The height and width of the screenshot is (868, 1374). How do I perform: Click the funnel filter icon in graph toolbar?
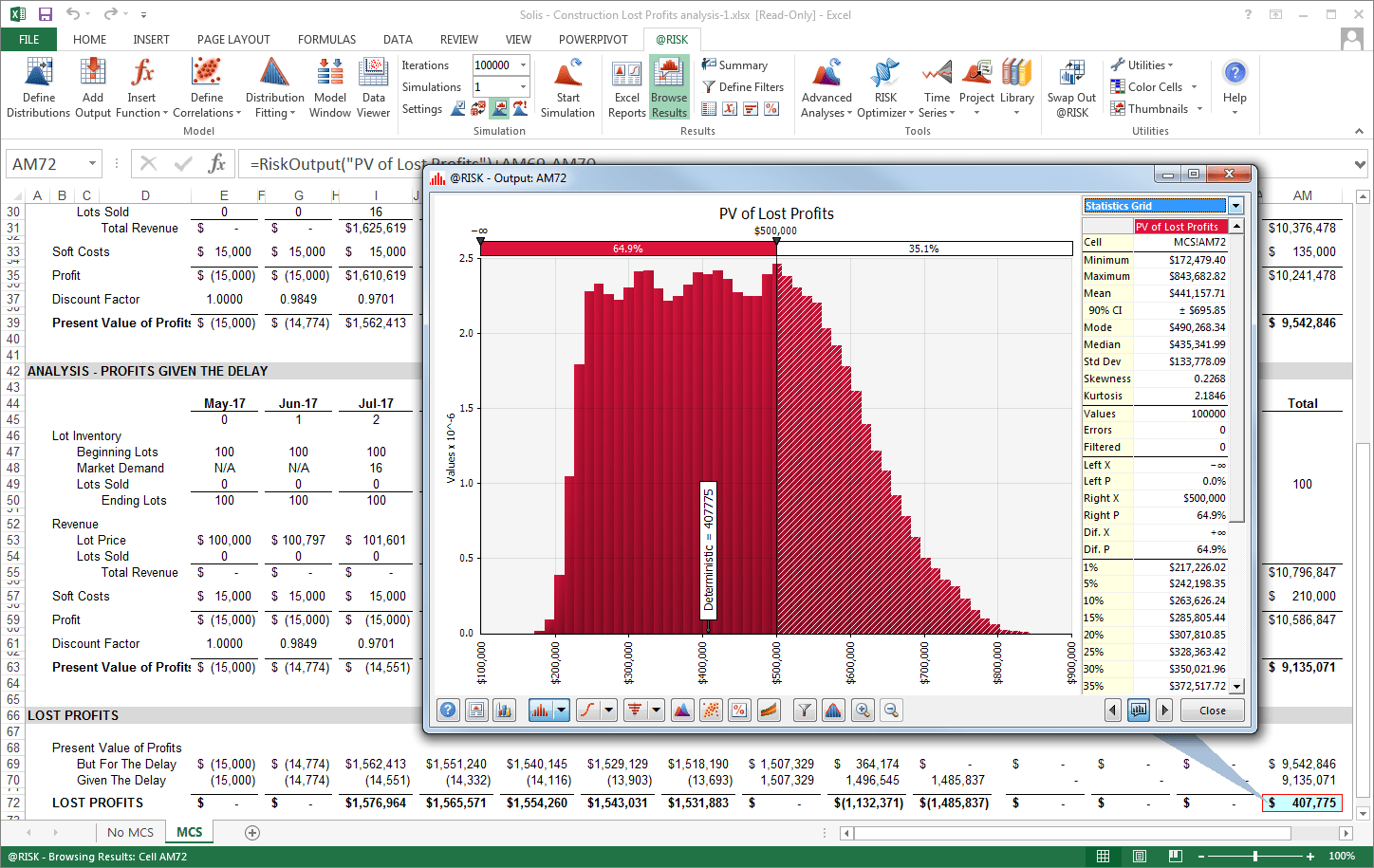pos(805,710)
